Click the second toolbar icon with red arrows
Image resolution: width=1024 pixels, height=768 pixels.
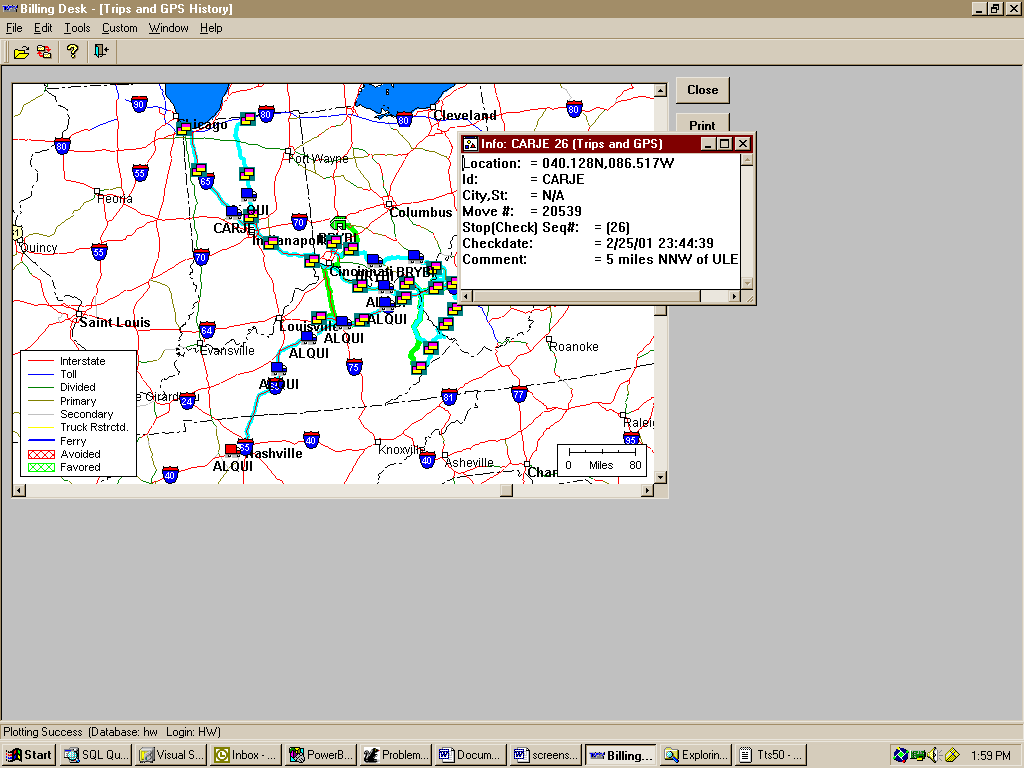tap(44, 51)
